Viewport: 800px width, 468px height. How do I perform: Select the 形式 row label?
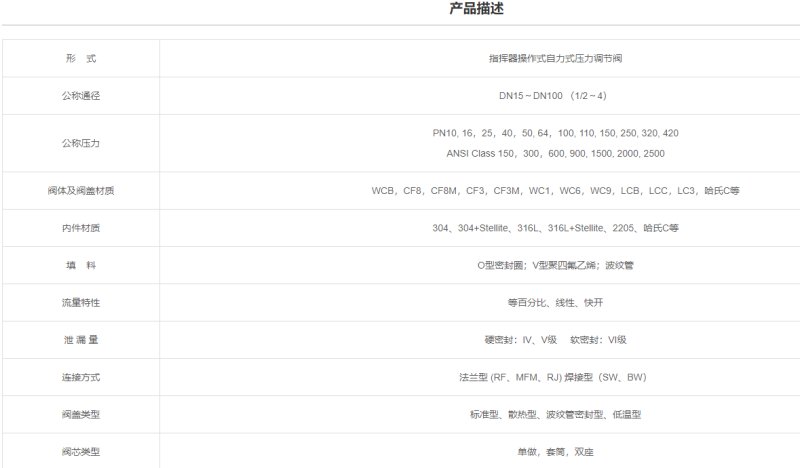point(80,59)
